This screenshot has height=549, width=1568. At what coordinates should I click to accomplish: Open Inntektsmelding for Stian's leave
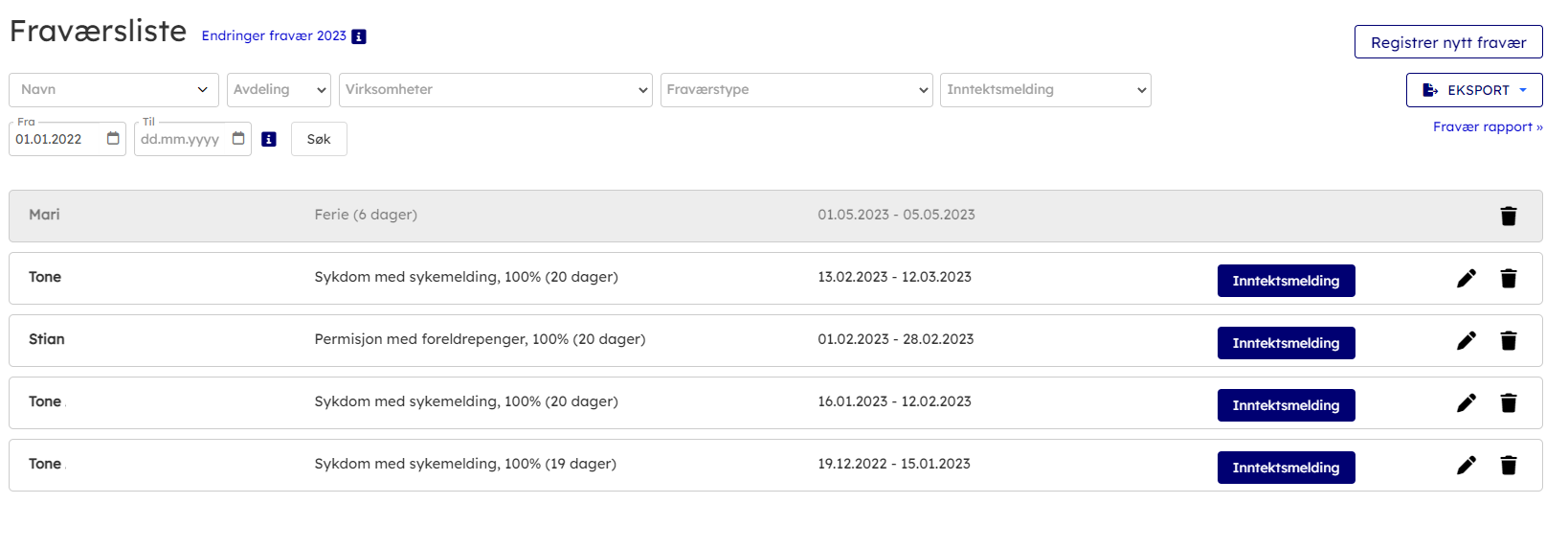(1285, 343)
